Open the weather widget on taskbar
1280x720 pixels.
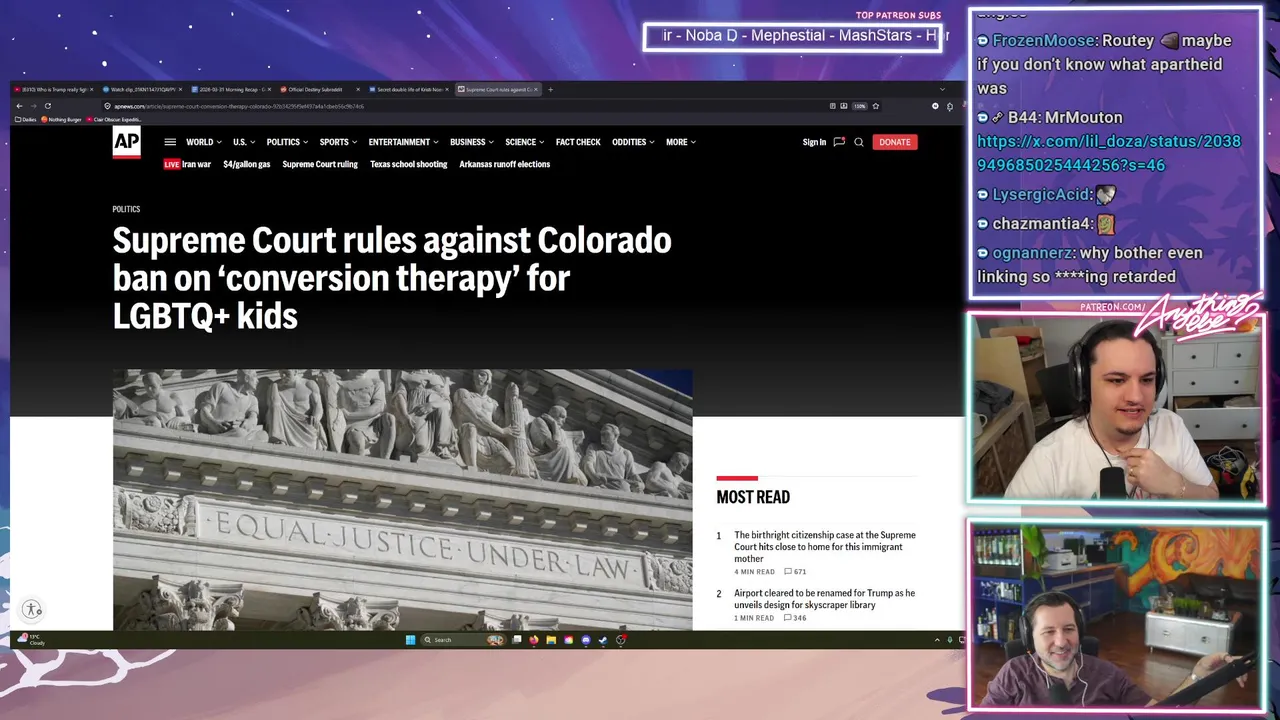[31, 639]
